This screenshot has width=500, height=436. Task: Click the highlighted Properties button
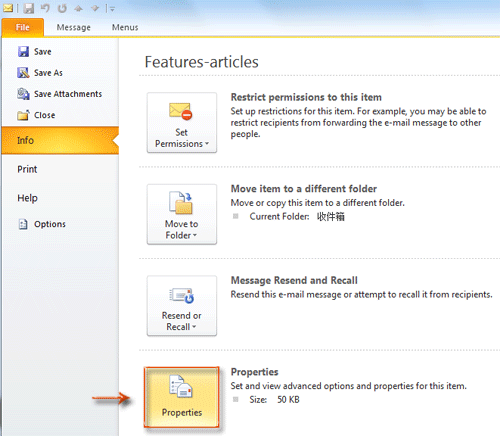point(182,397)
